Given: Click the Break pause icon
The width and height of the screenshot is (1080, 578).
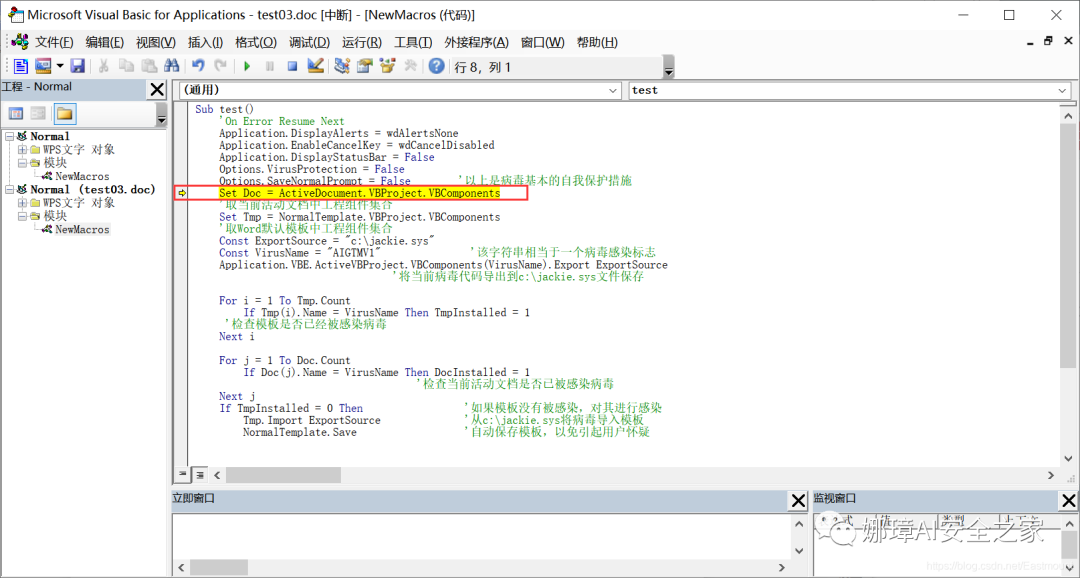Looking at the screenshot, I should pos(269,66).
